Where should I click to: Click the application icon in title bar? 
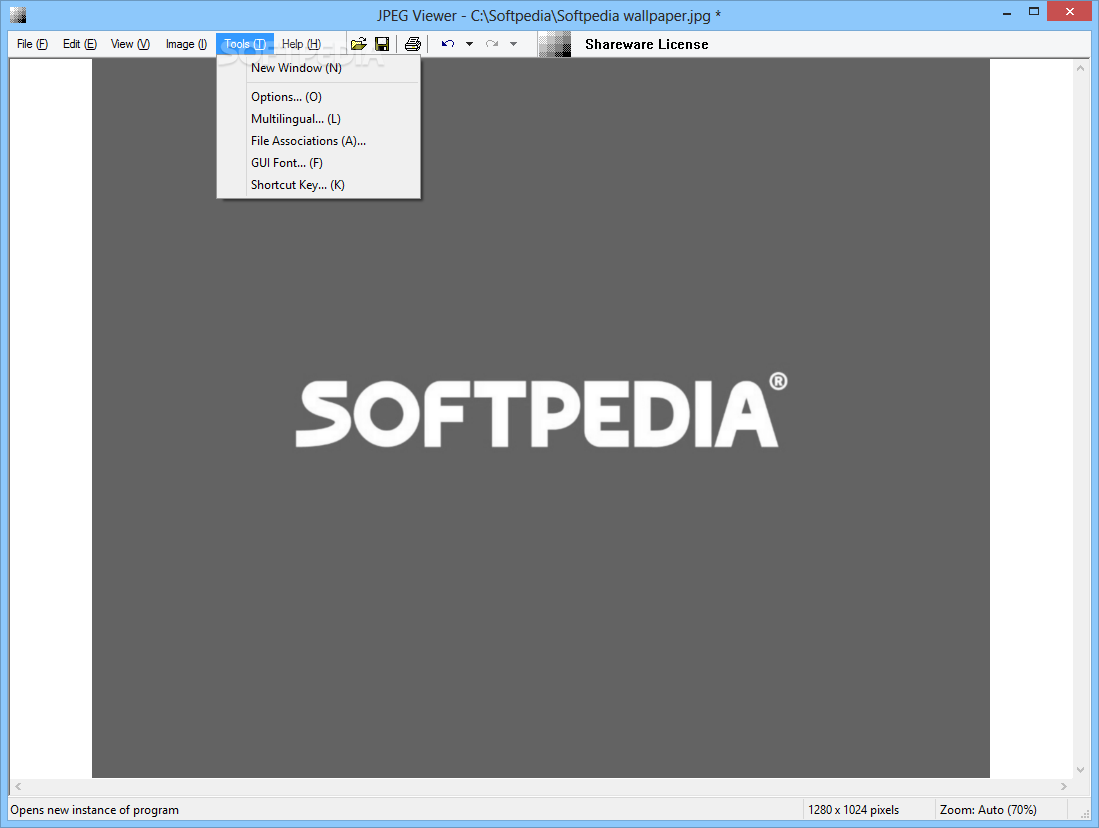click(18, 15)
